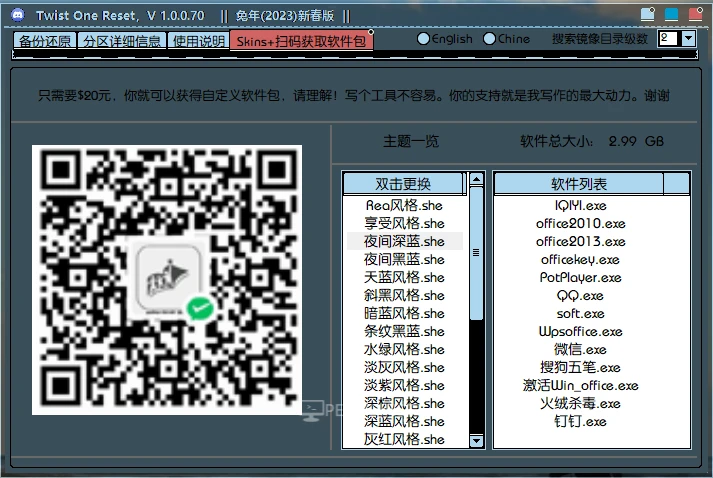Select 激活Win_office.exe in software list
This screenshot has height=478, width=713.
(580, 385)
